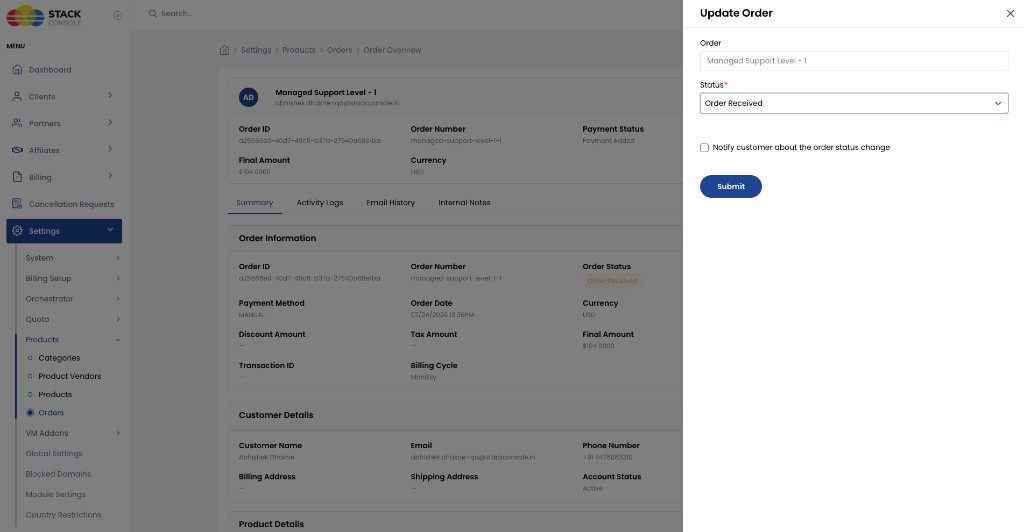Expand the Affiliates menu chevron

coord(110,149)
